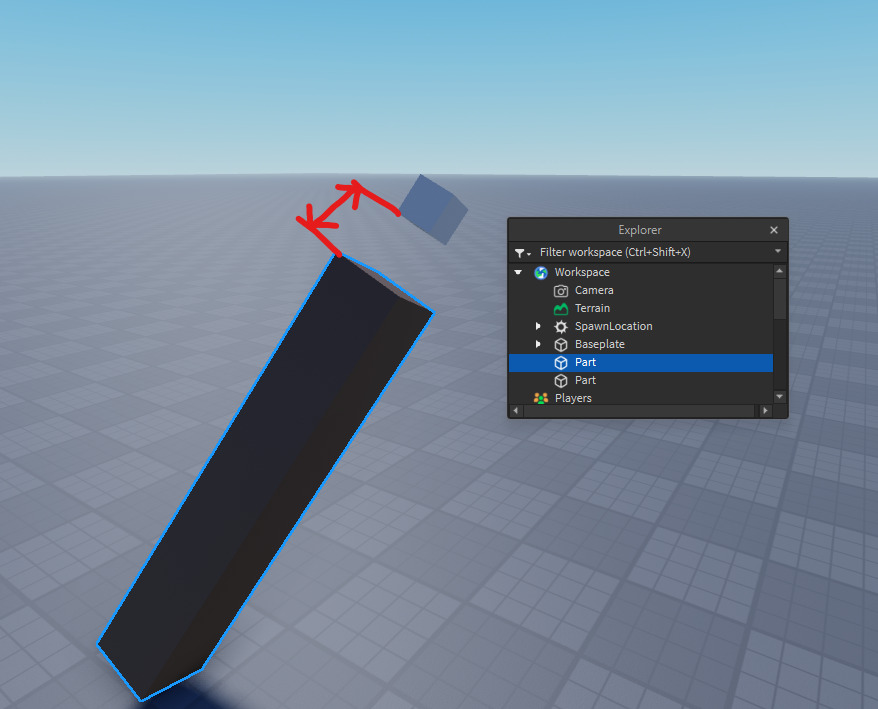
Task: Click the Camera icon in Explorer
Action: pyautogui.click(x=561, y=291)
